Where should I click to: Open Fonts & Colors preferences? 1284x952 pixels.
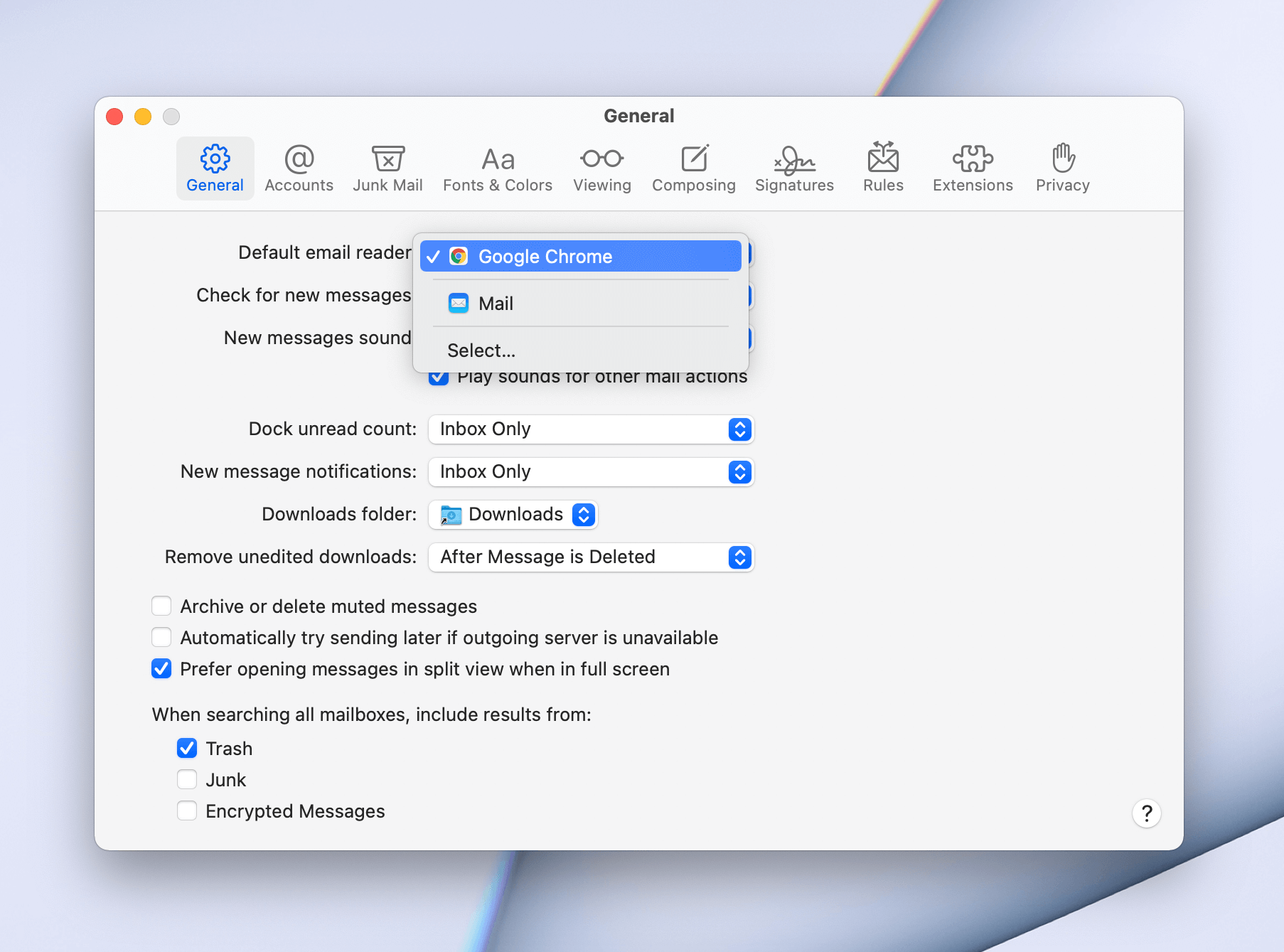(x=497, y=168)
